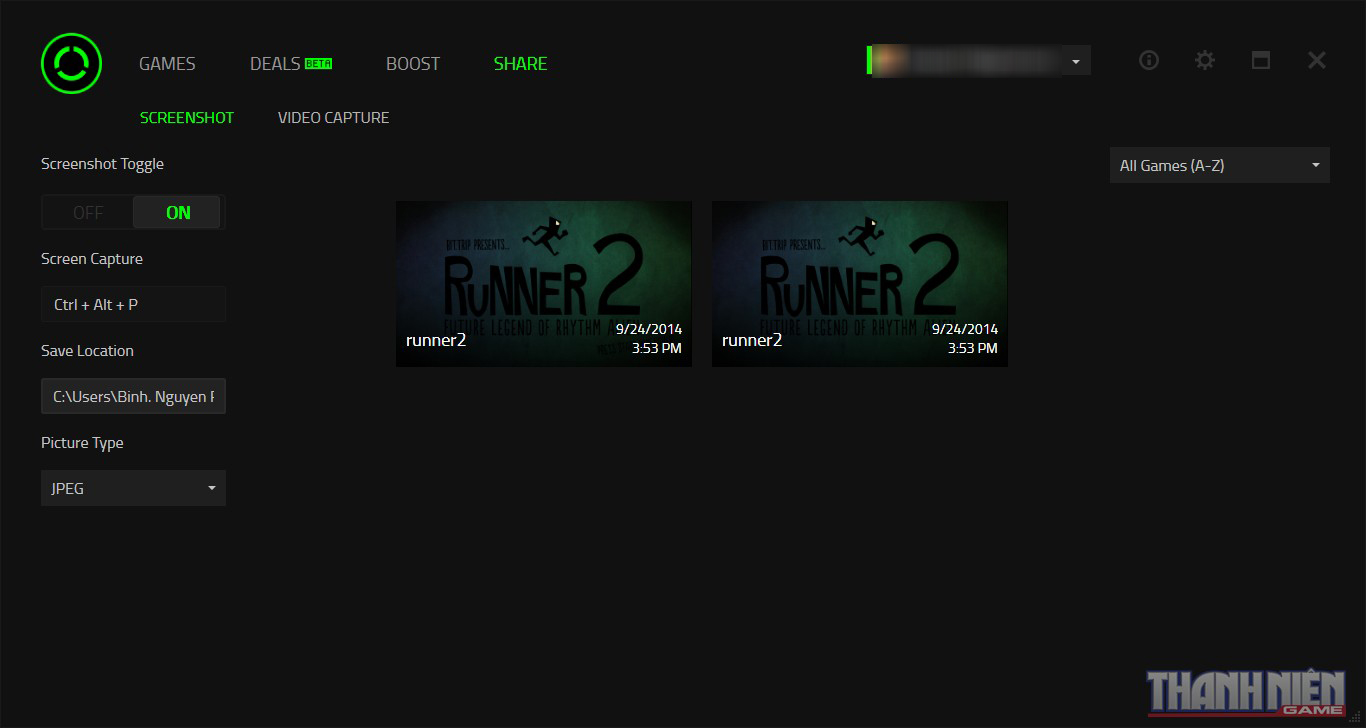Open the SCREENSHOT sub-tab
The height and width of the screenshot is (728, 1366).
click(187, 118)
